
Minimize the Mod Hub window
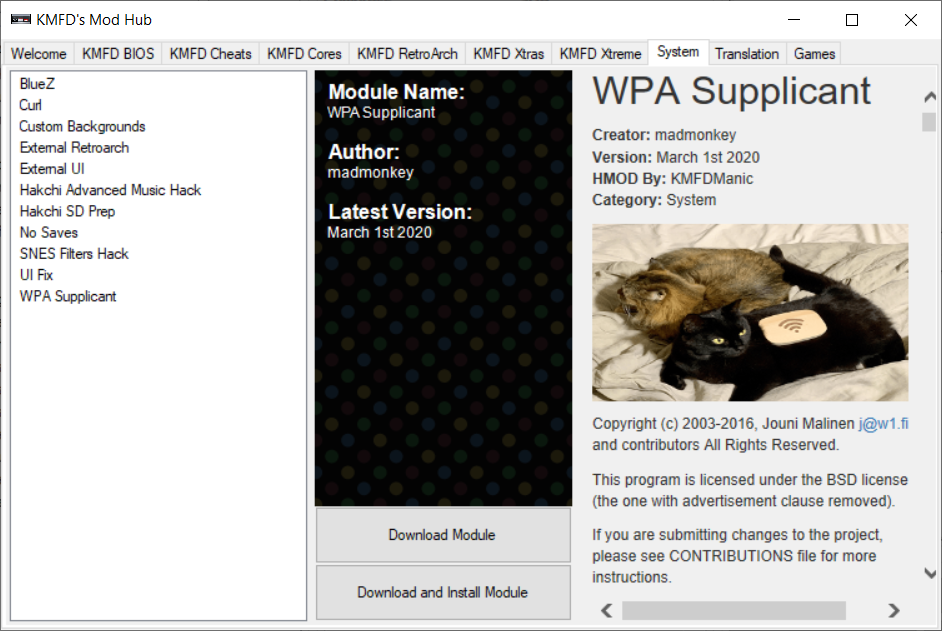coord(794,20)
